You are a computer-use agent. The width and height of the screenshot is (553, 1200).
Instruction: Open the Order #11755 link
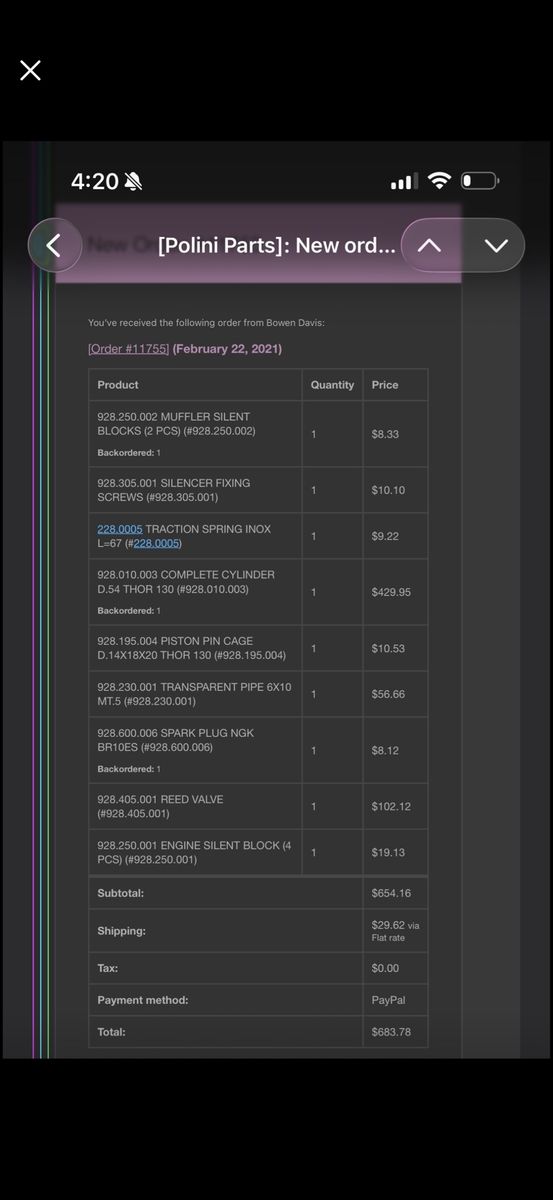(x=128, y=349)
